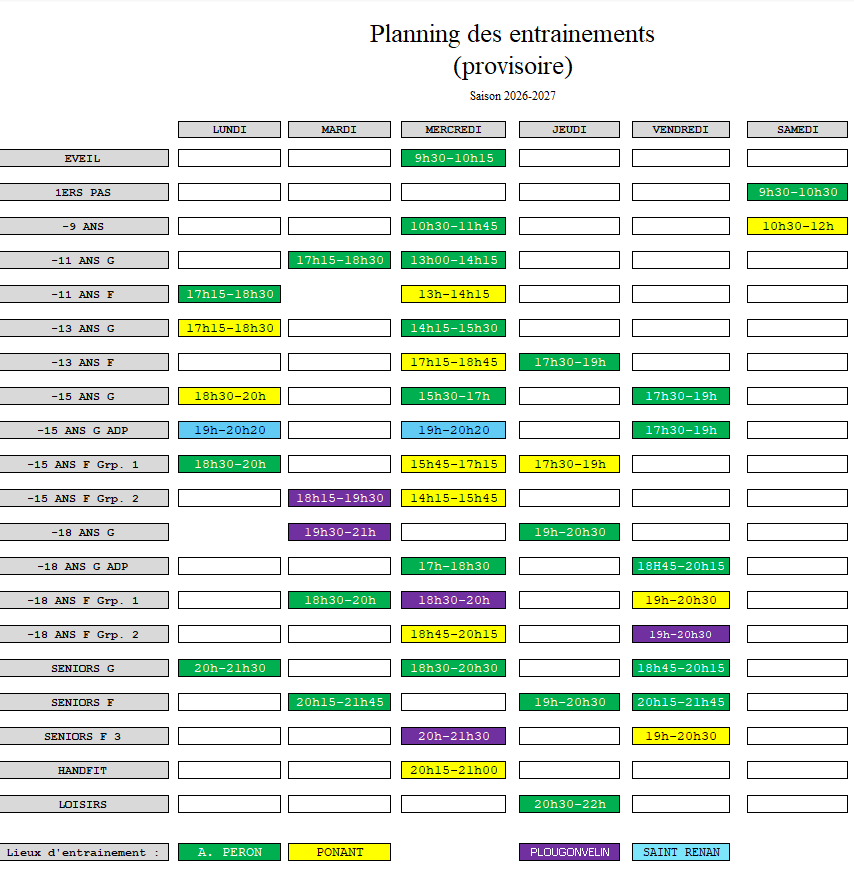
Task: Click 1ERS PAS Saturday 9h30-10h30 slot
Action: [797, 192]
